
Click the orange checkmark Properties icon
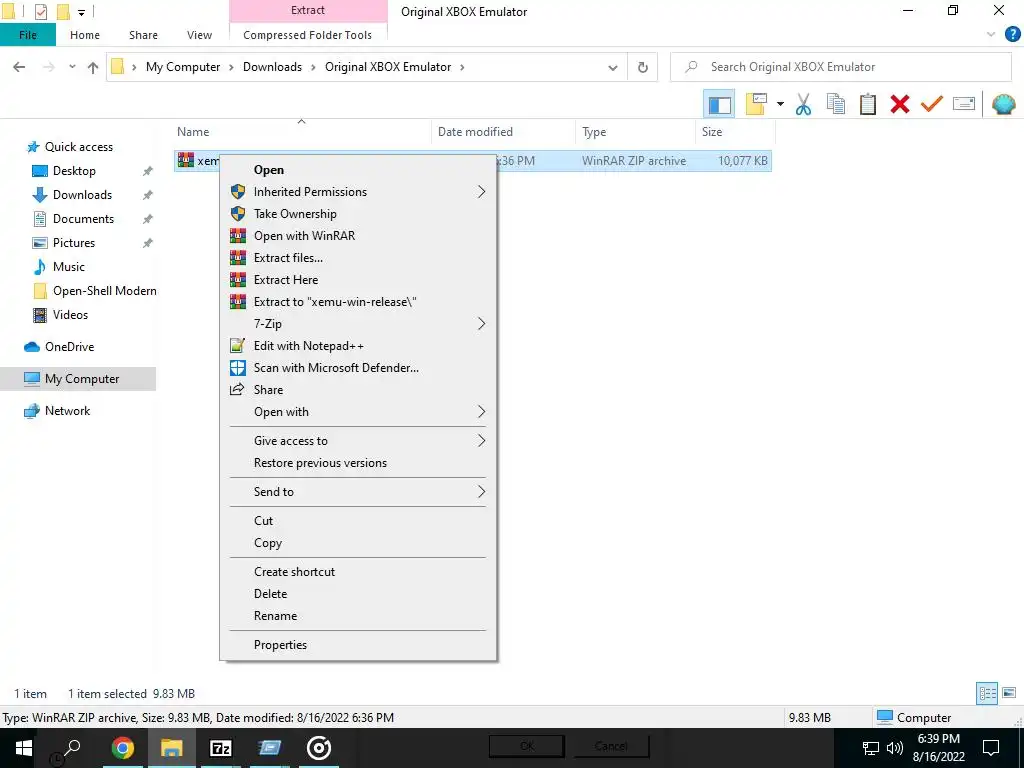(931, 104)
